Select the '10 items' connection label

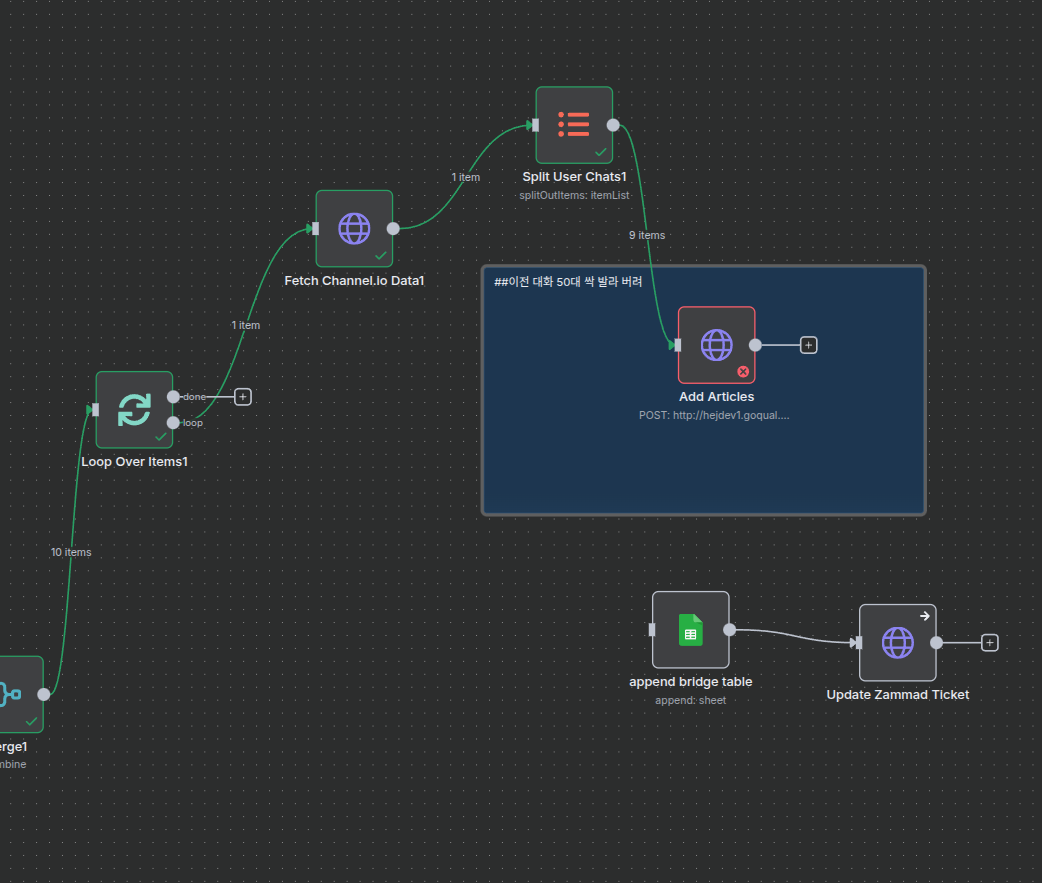[71, 552]
